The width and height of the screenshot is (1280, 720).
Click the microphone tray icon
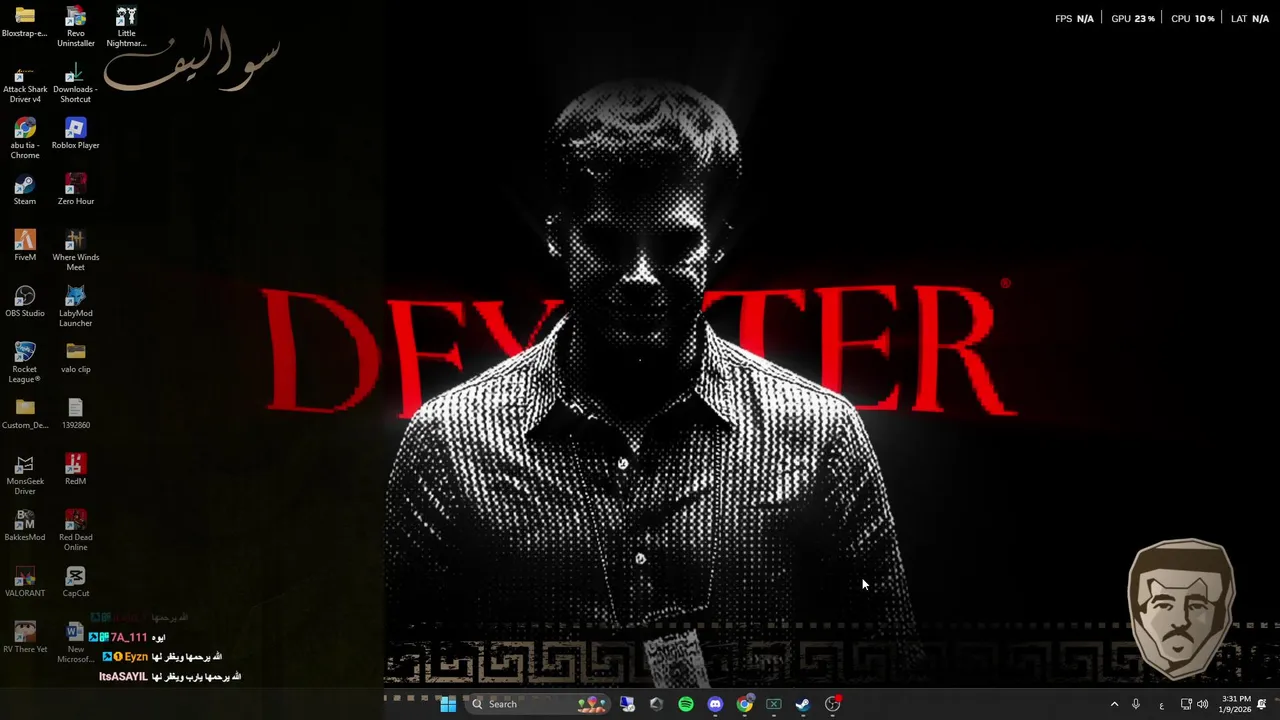(x=1136, y=704)
